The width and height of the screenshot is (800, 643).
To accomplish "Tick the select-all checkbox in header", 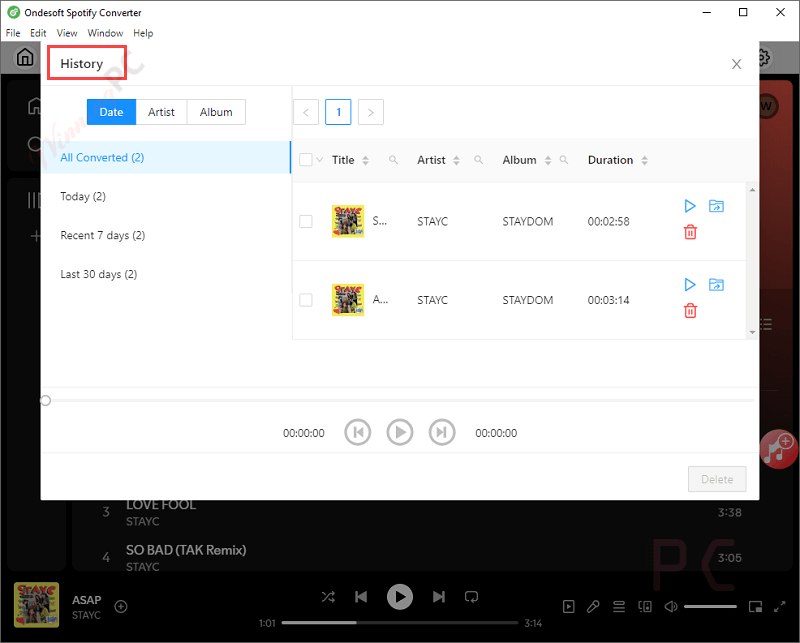I will 306,160.
